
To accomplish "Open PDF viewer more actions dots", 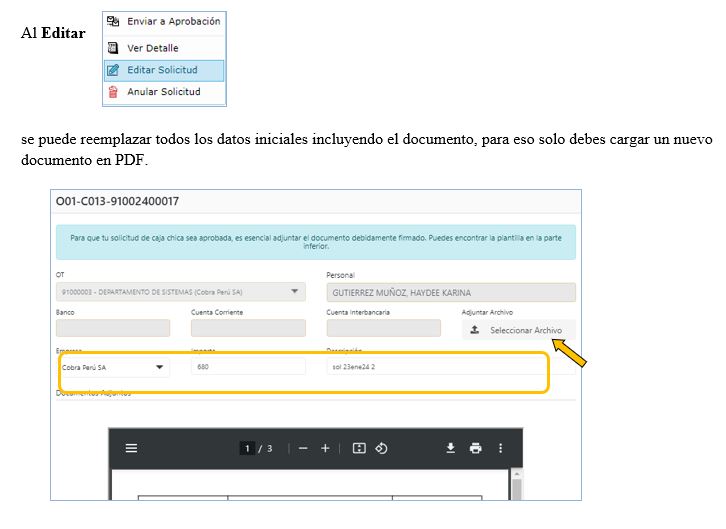I will pos(501,448).
